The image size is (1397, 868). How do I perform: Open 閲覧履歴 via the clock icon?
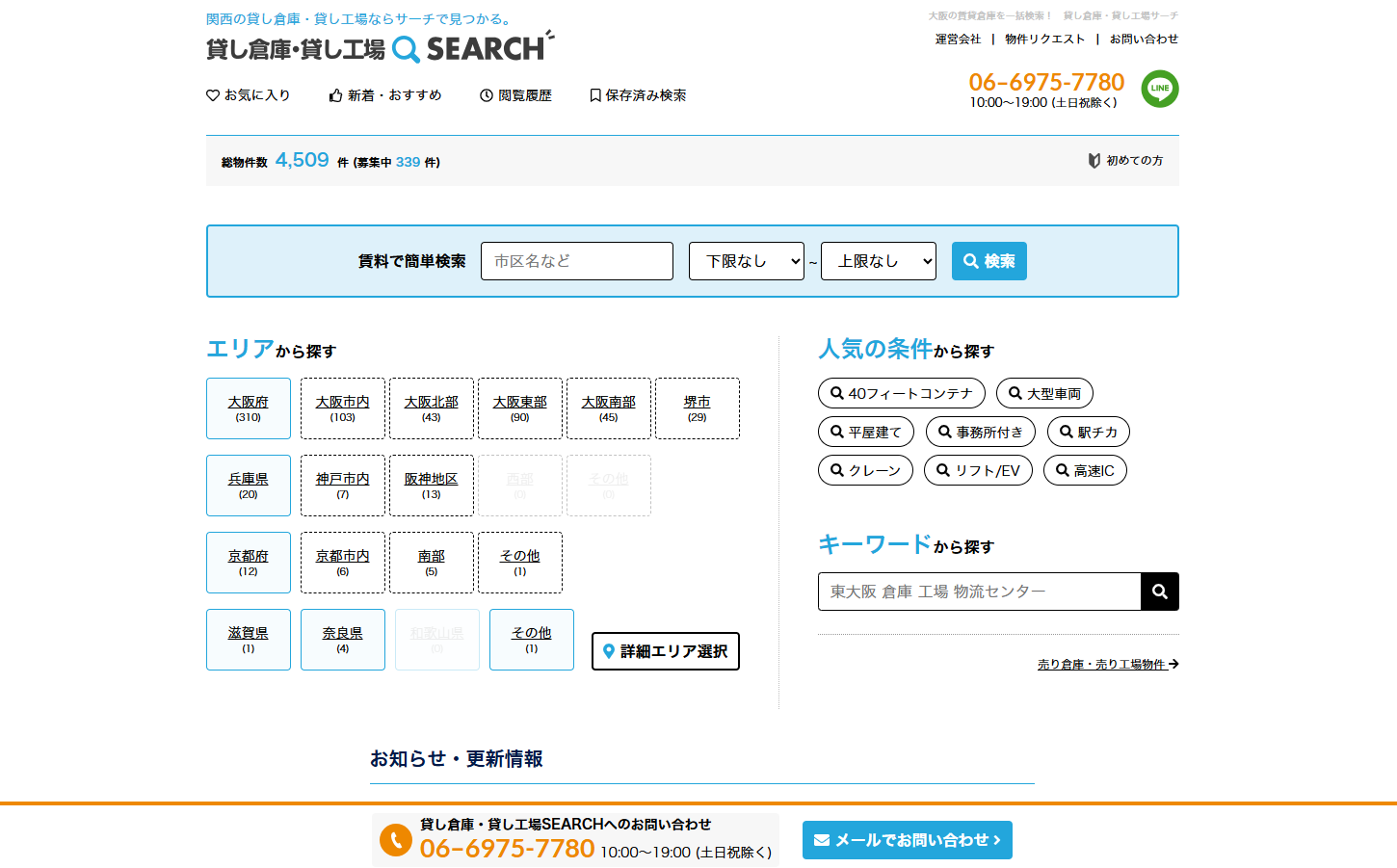click(x=487, y=95)
